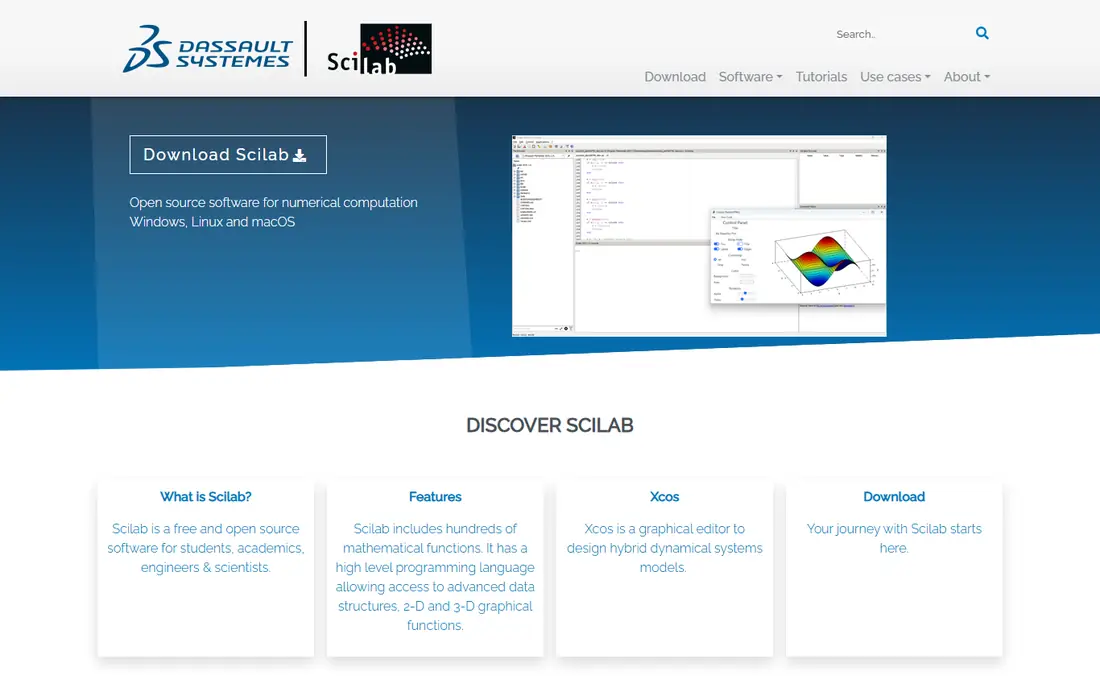The height and width of the screenshot is (688, 1100).
Task: Click the Download Scilab button
Action: (228, 154)
